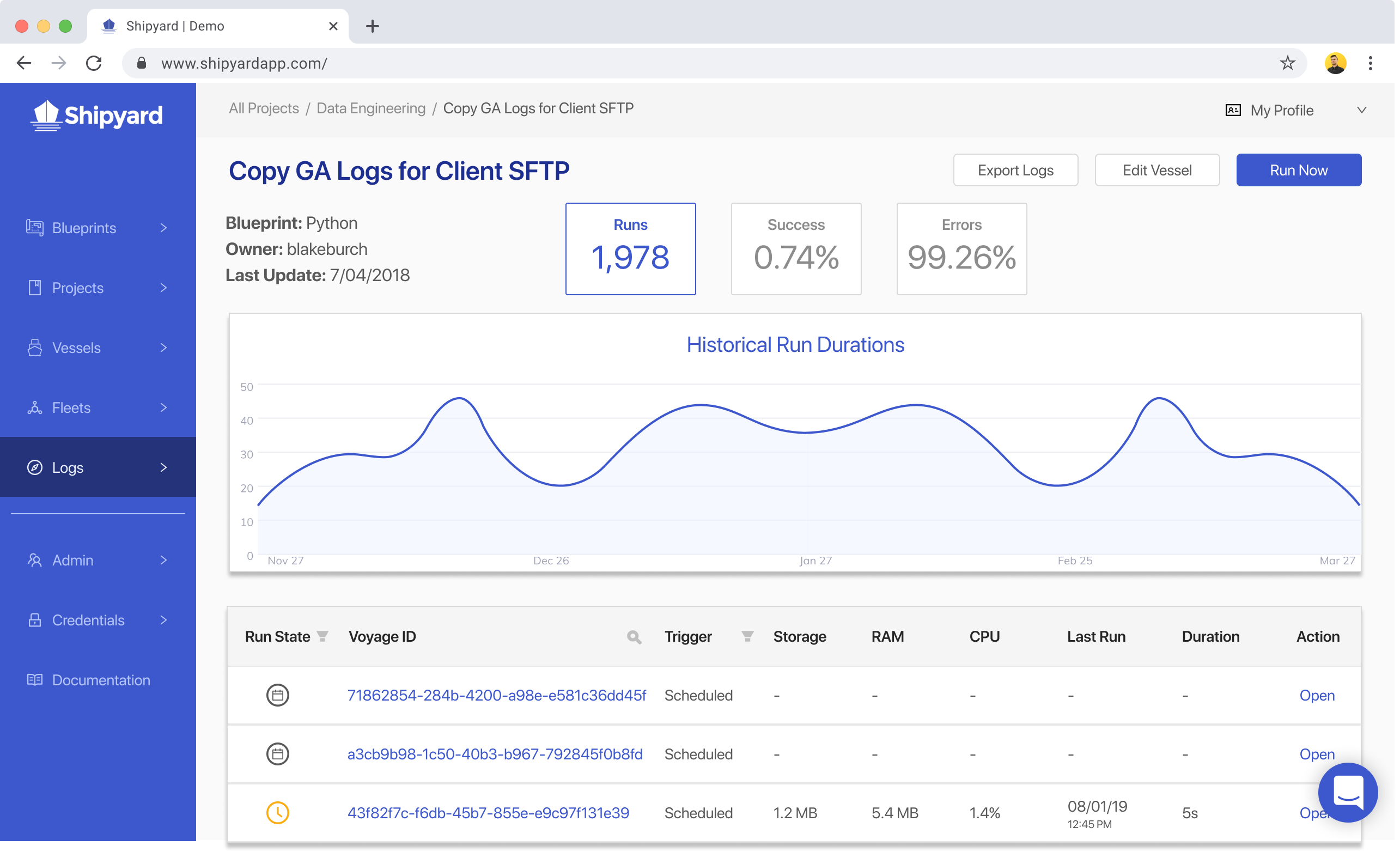This screenshot has height=852, width=1400.
Task: Open the Admin section
Action: pyautogui.click(x=98, y=561)
